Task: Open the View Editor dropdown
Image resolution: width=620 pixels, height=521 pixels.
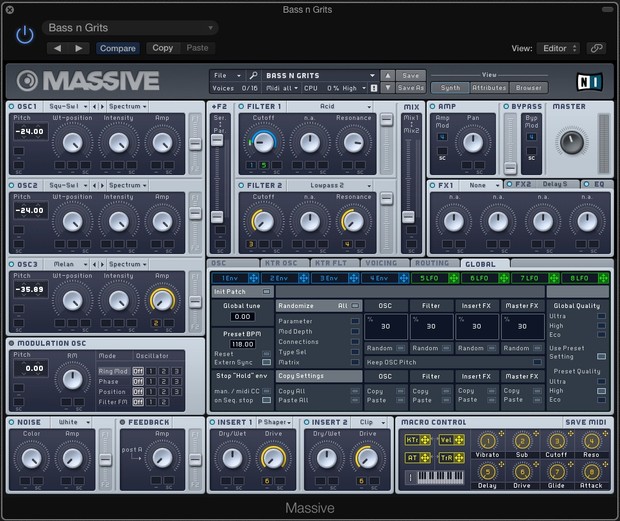Action: (x=559, y=48)
